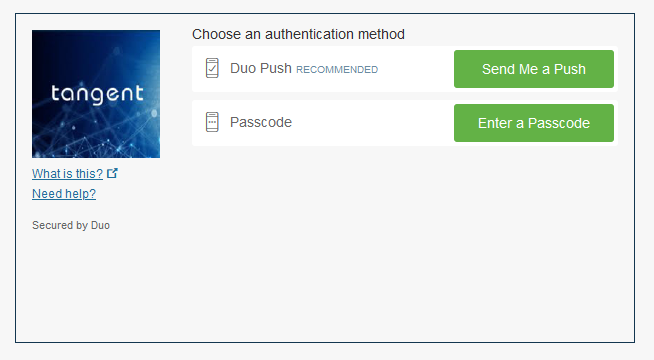Click the empty area of the Duo Push row
The height and width of the screenshot is (360, 654).
(x=415, y=69)
